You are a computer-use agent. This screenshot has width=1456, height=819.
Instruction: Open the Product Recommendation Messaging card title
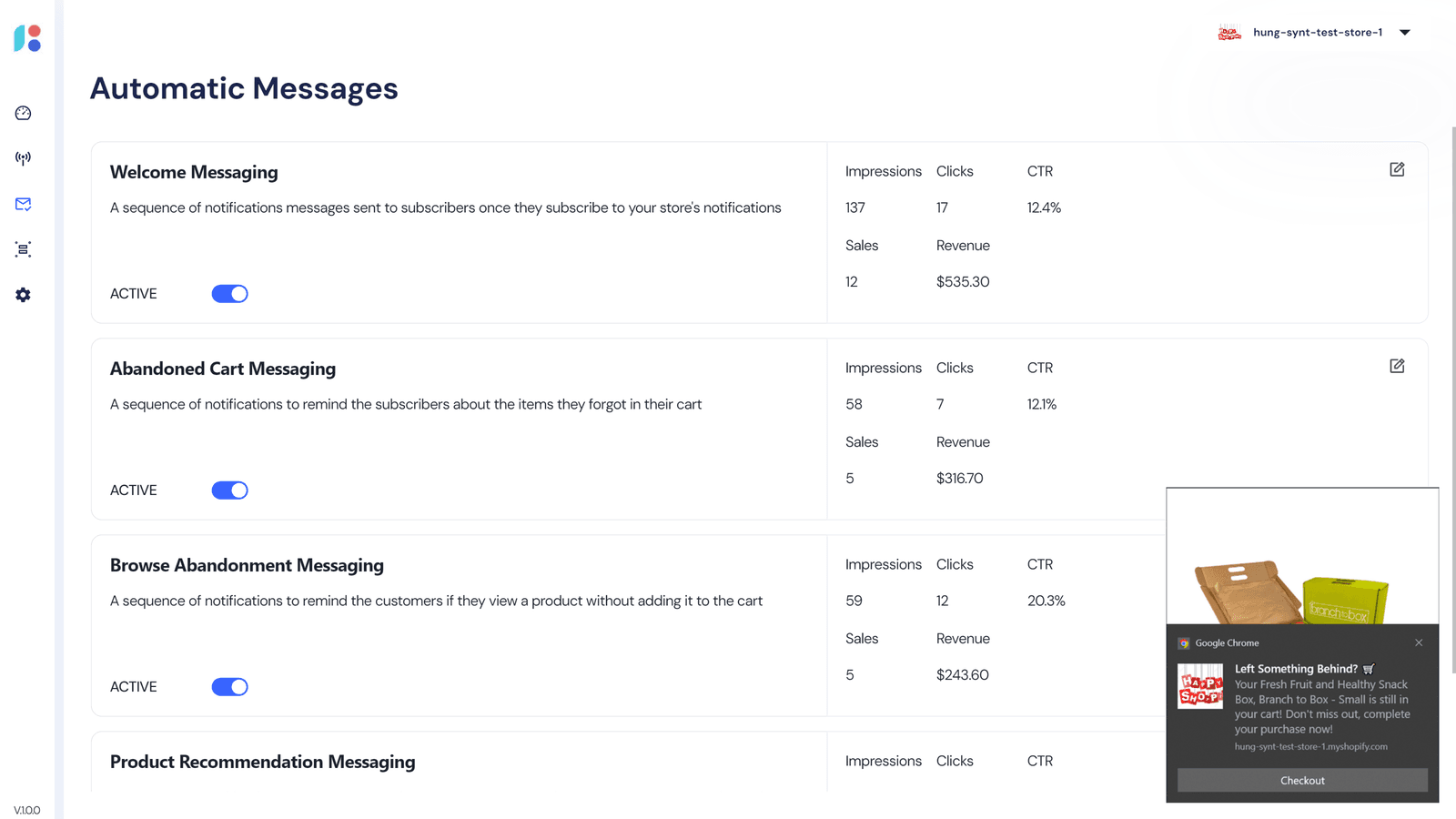click(262, 762)
